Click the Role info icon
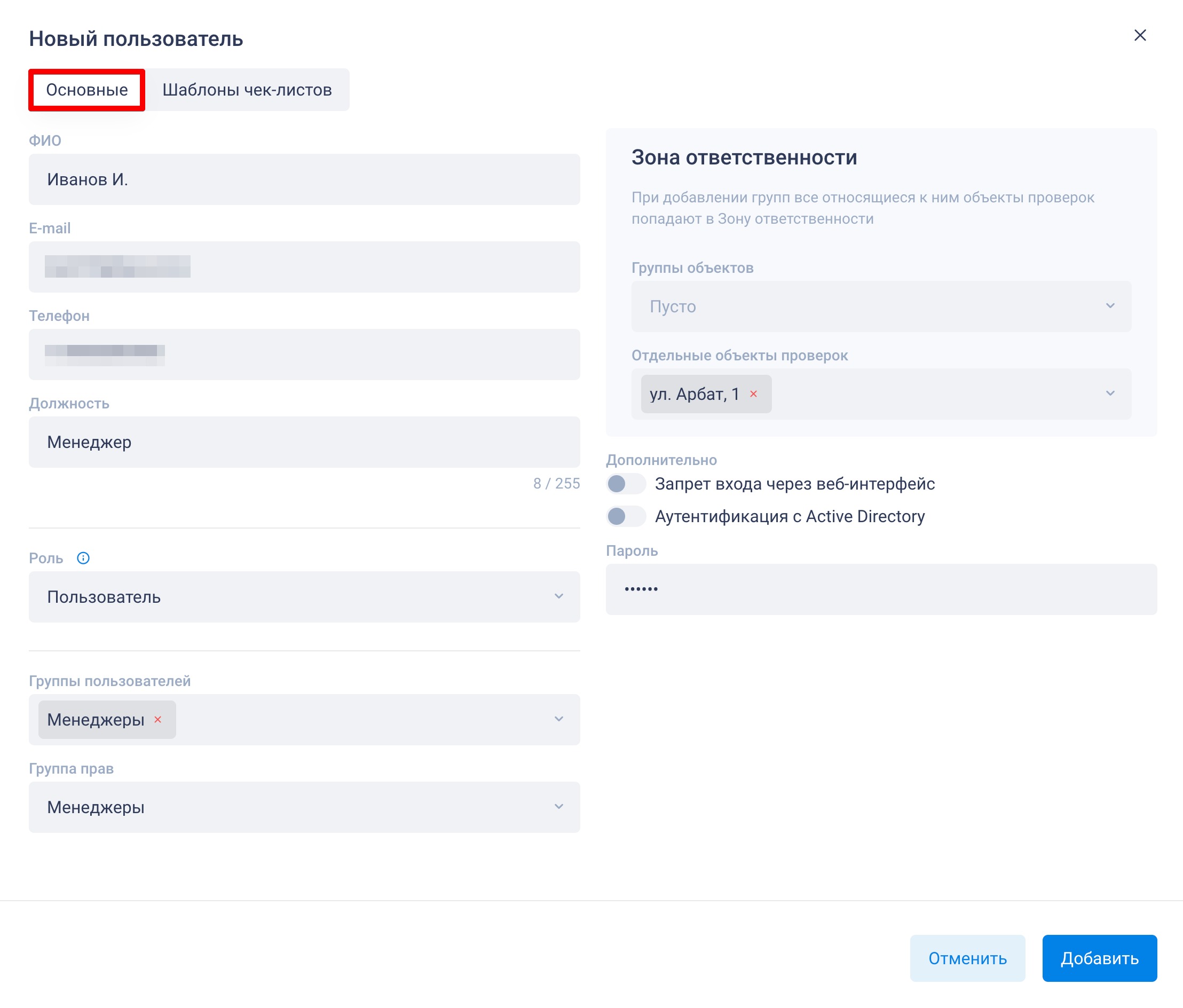Screen dimensions: 1183x1008 coord(83,558)
